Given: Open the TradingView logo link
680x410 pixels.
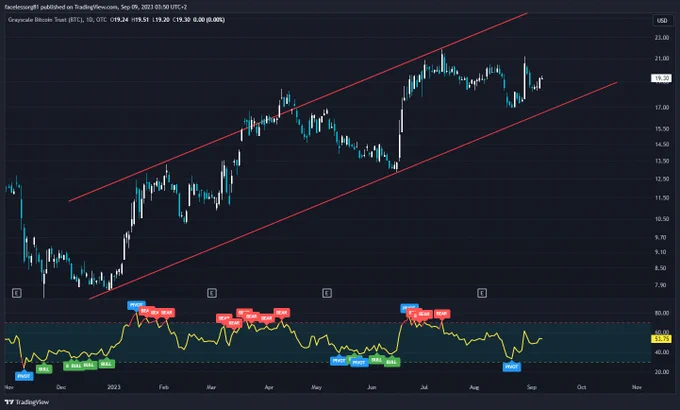Looking at the screenshot, I should tap(27, 402).
